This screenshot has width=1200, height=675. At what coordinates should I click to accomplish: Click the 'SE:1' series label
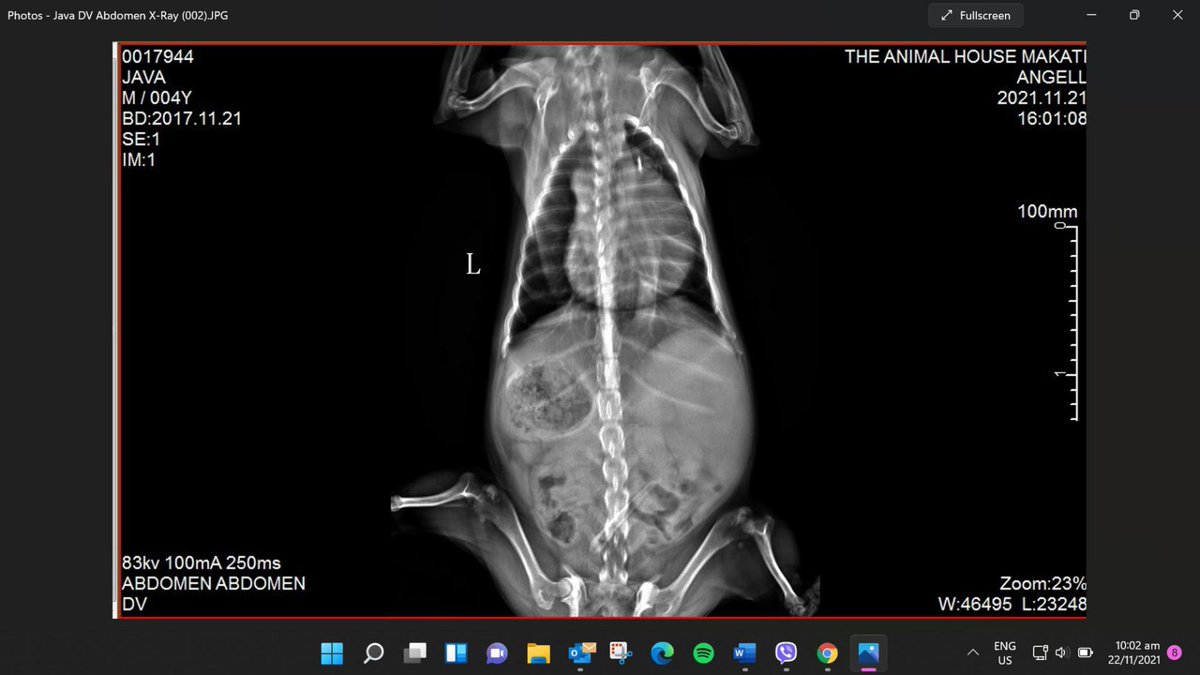[x=141, y=138]
